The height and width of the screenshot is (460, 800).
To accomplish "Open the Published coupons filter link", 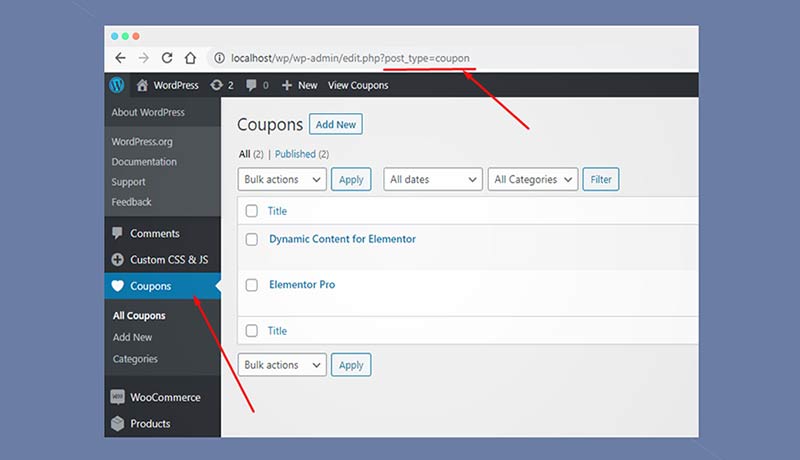I will [295, 154].
